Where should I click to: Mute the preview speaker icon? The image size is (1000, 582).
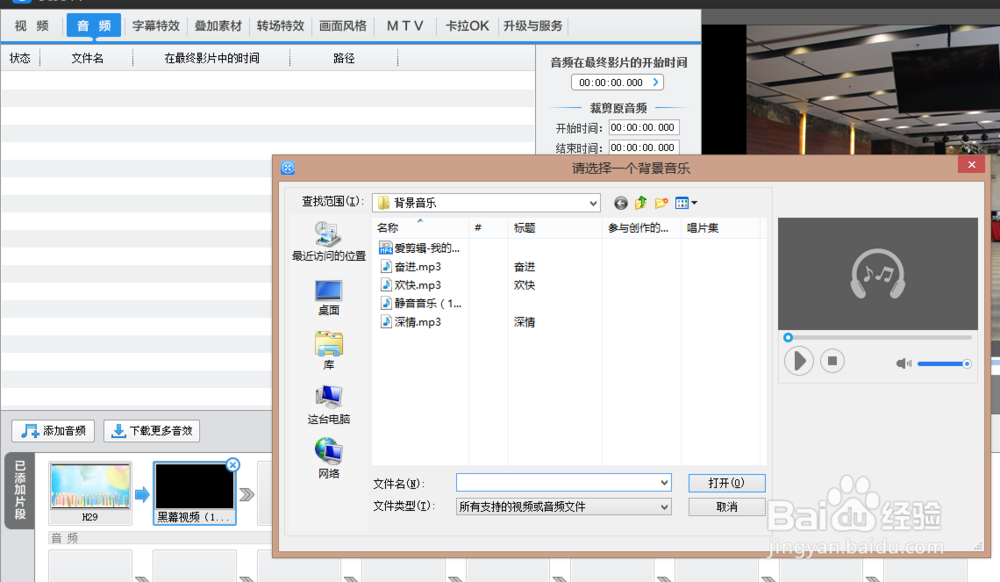coord(903,363)
